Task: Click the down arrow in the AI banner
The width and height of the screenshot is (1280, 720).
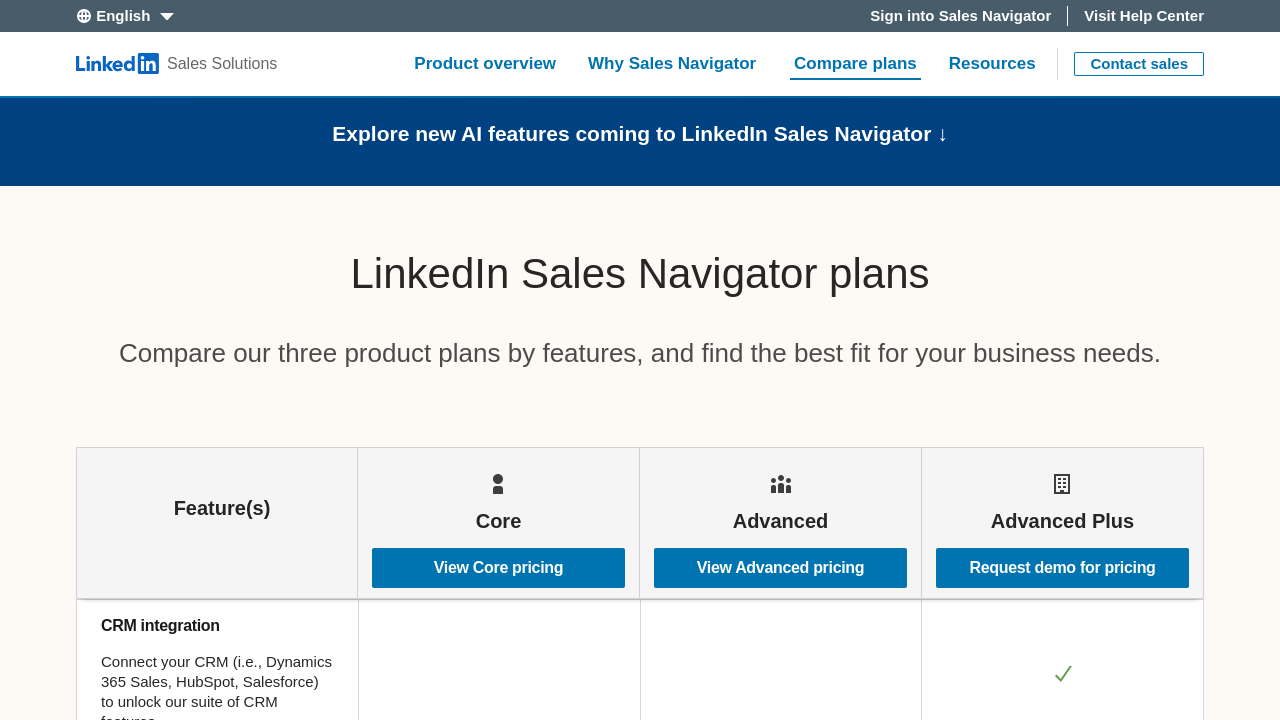Action: [x=941, y=132]
